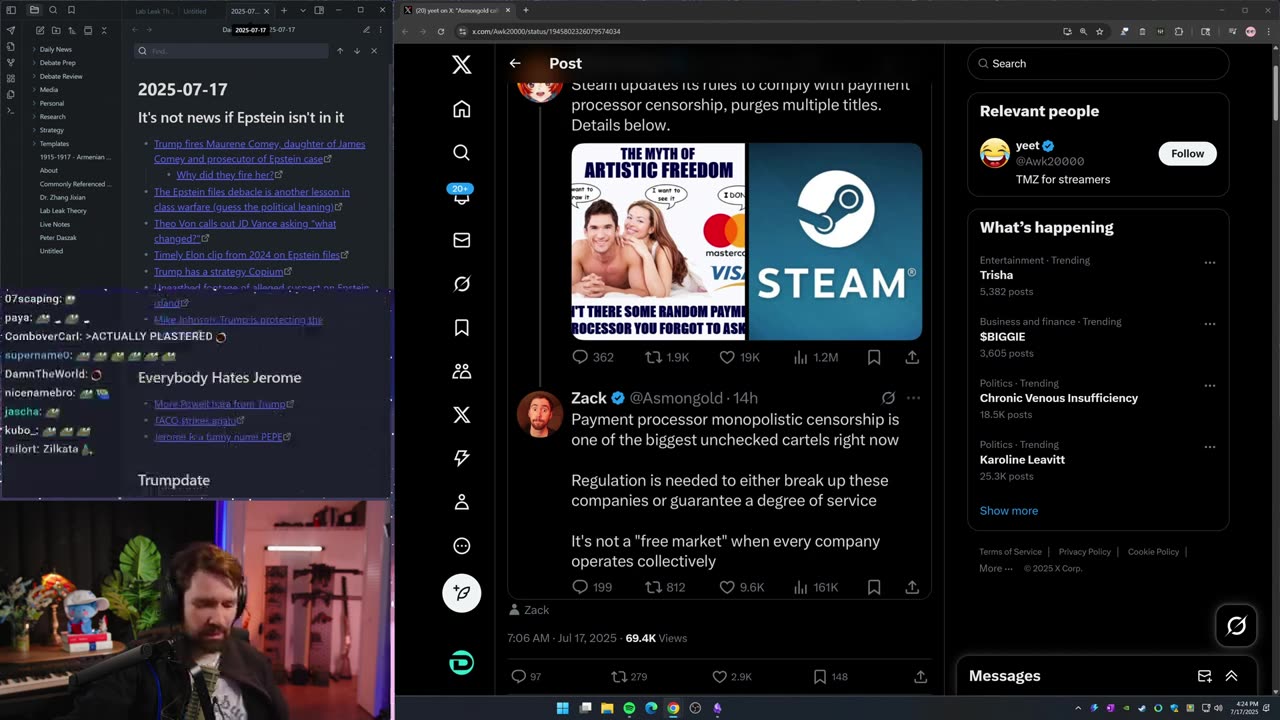The height and width of the screenshot is (720, 1280).
Task: Click the X logo at sidebar top
Action: point(461,65)
